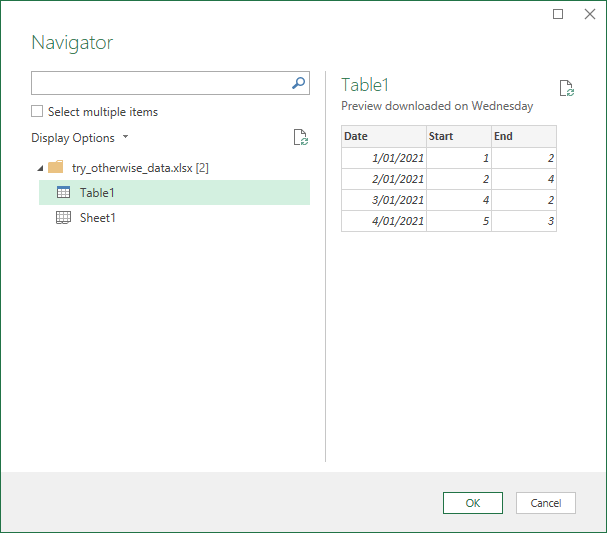Click the folder icon for try_otherwise_data.xlsx
Image resolution: width=607 pixels, height=533 pixels.
point(56,167)
